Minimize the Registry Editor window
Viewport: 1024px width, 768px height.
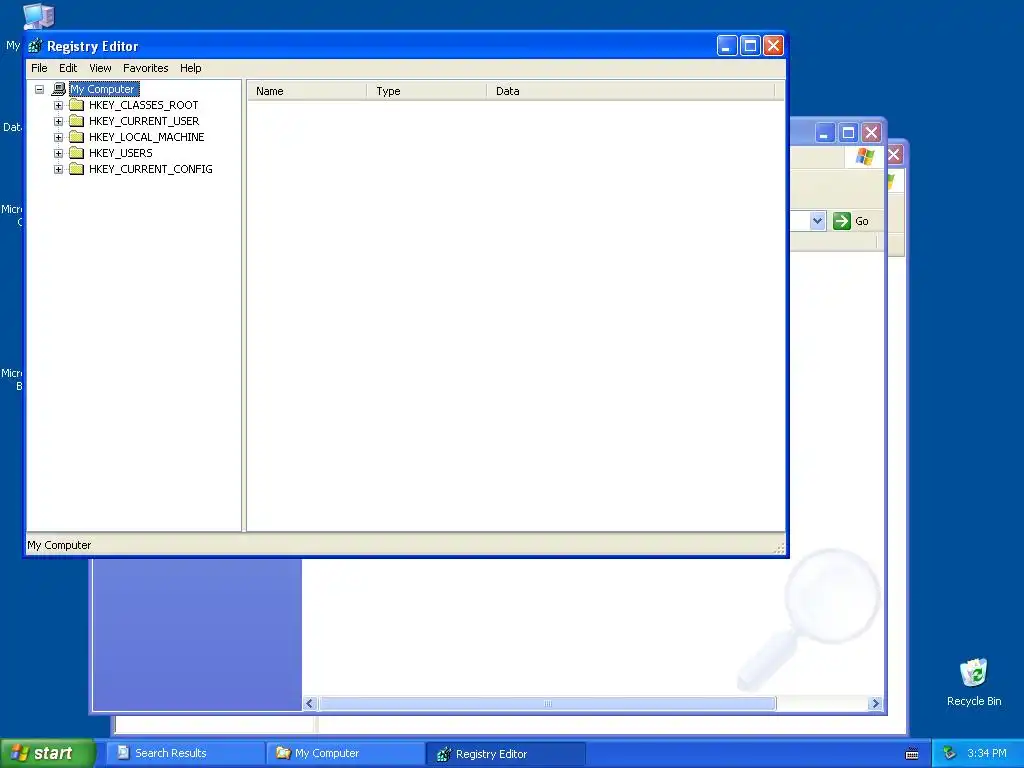(727, 46)
